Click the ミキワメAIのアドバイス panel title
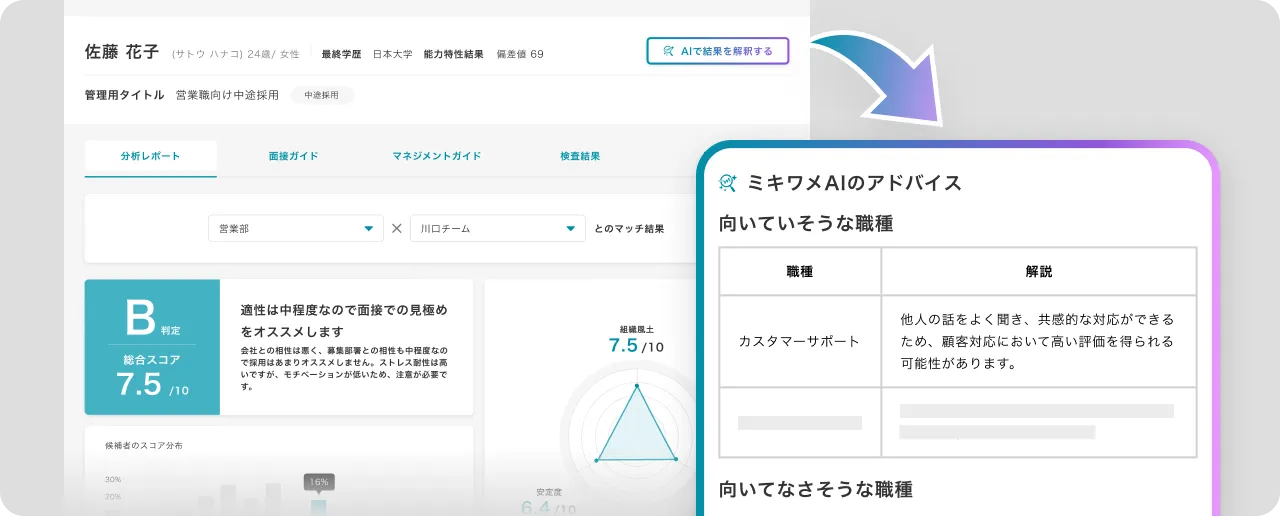The width and height of the screenshot is (1280, 516). pyautogui.click(x=854, y=183)
